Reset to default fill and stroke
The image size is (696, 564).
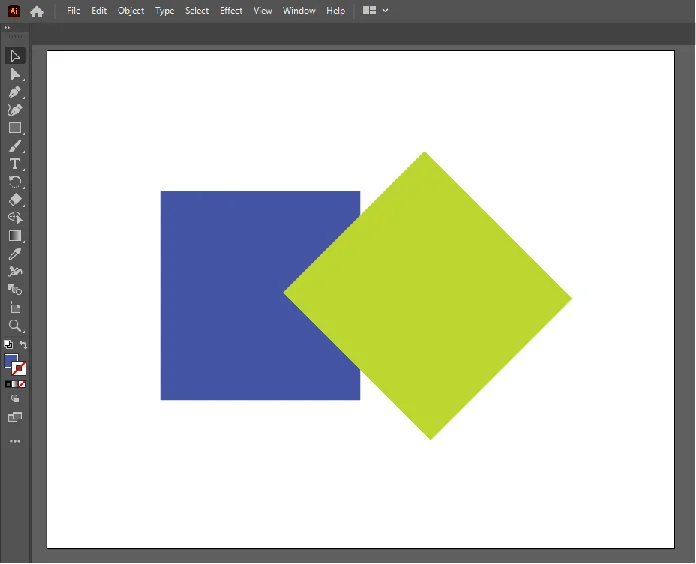(x=8, y=344)
